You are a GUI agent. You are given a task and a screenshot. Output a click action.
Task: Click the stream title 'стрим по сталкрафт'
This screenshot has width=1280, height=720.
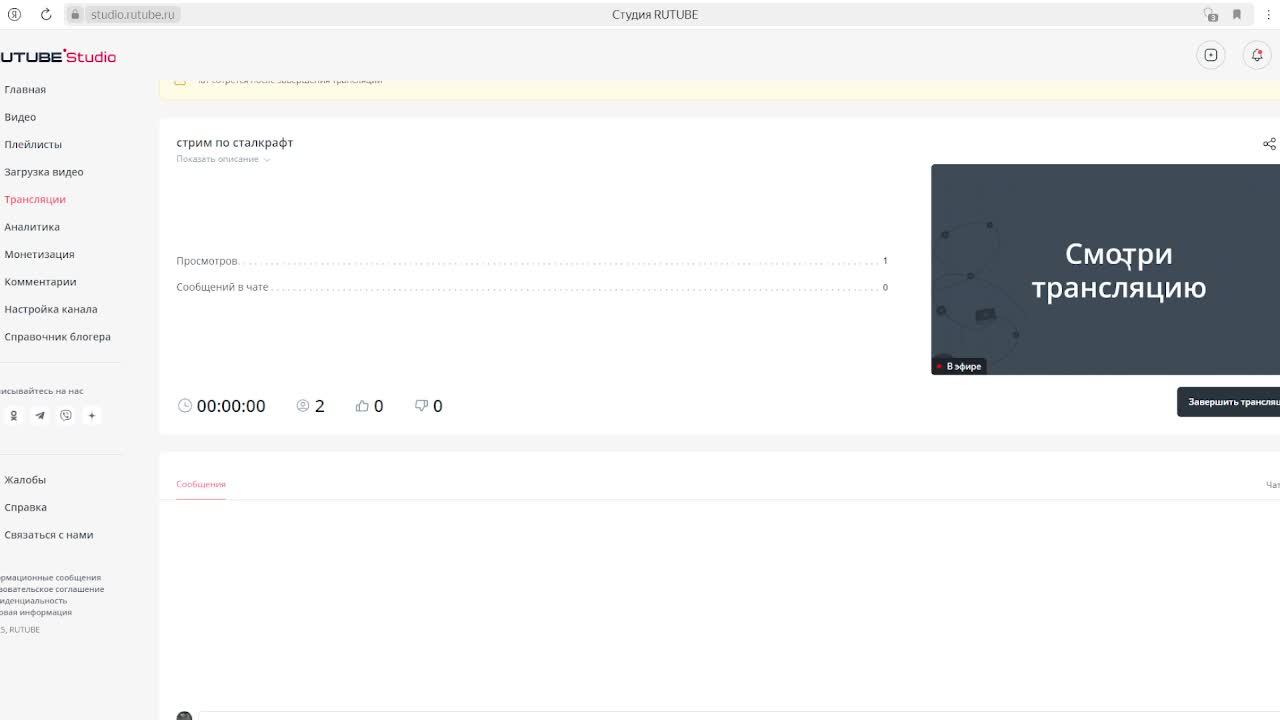pyautogui.click(x=235, y=143)
